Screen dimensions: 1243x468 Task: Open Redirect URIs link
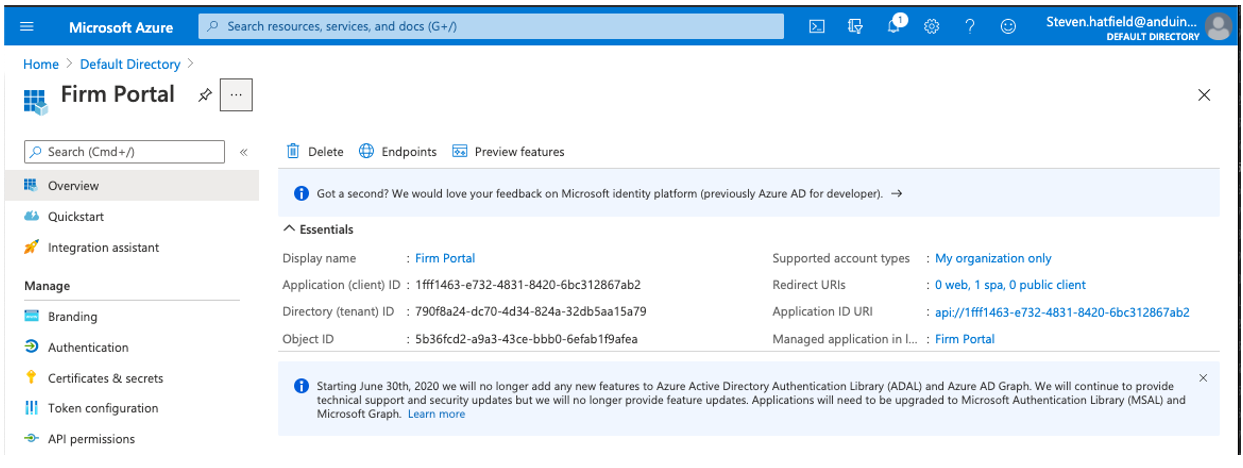[1010, 286]
